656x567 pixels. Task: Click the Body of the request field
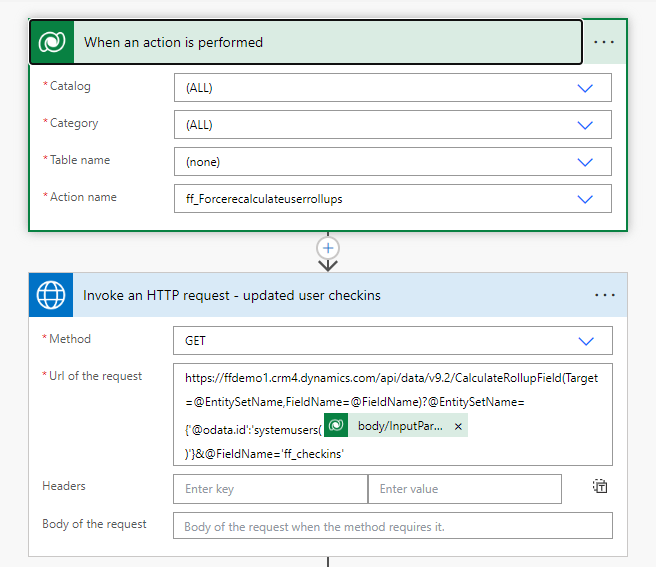[392, 526]
